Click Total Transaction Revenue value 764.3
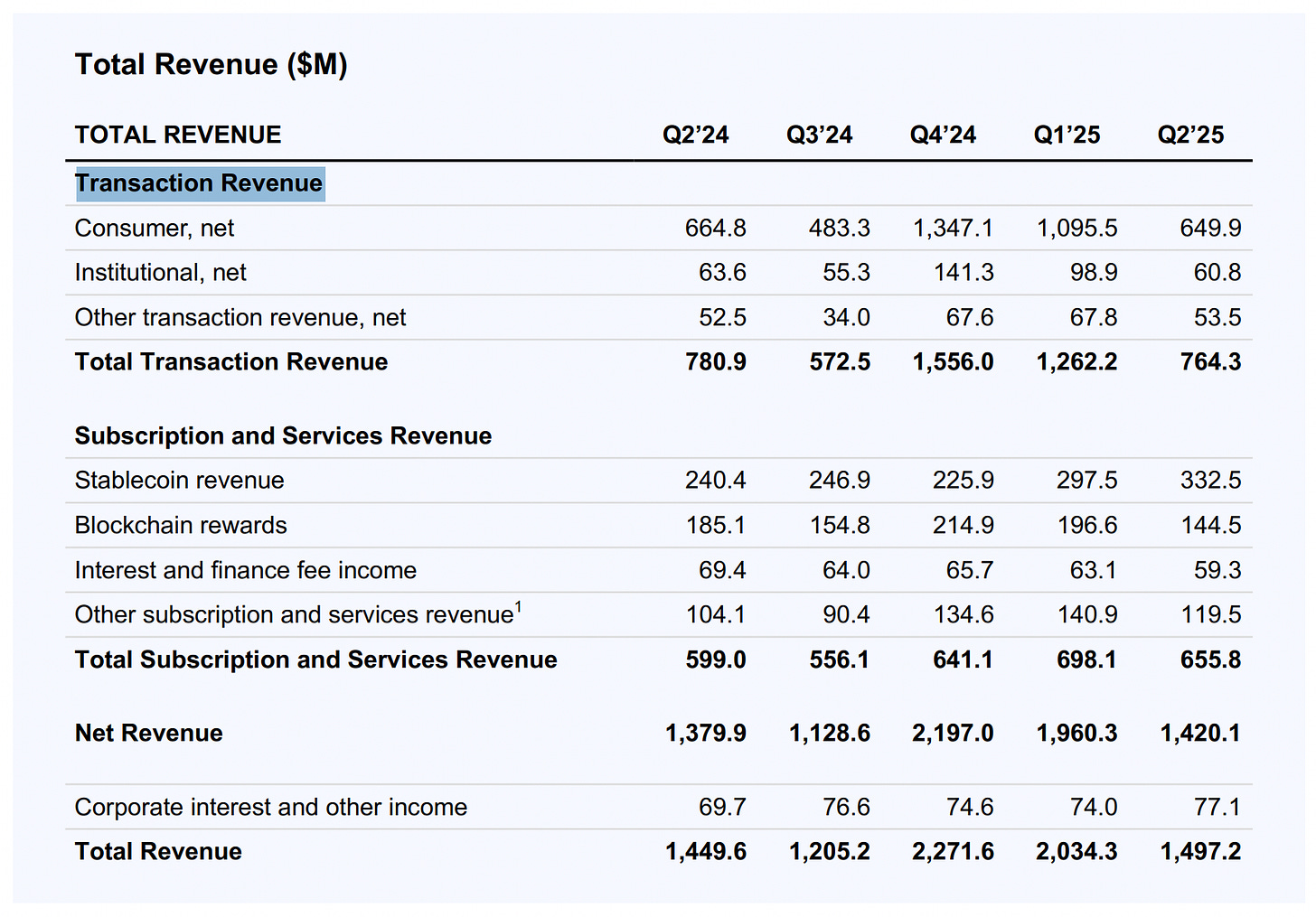The width and height of the screenshot is (1316, 917). (x=1211, y=362)
